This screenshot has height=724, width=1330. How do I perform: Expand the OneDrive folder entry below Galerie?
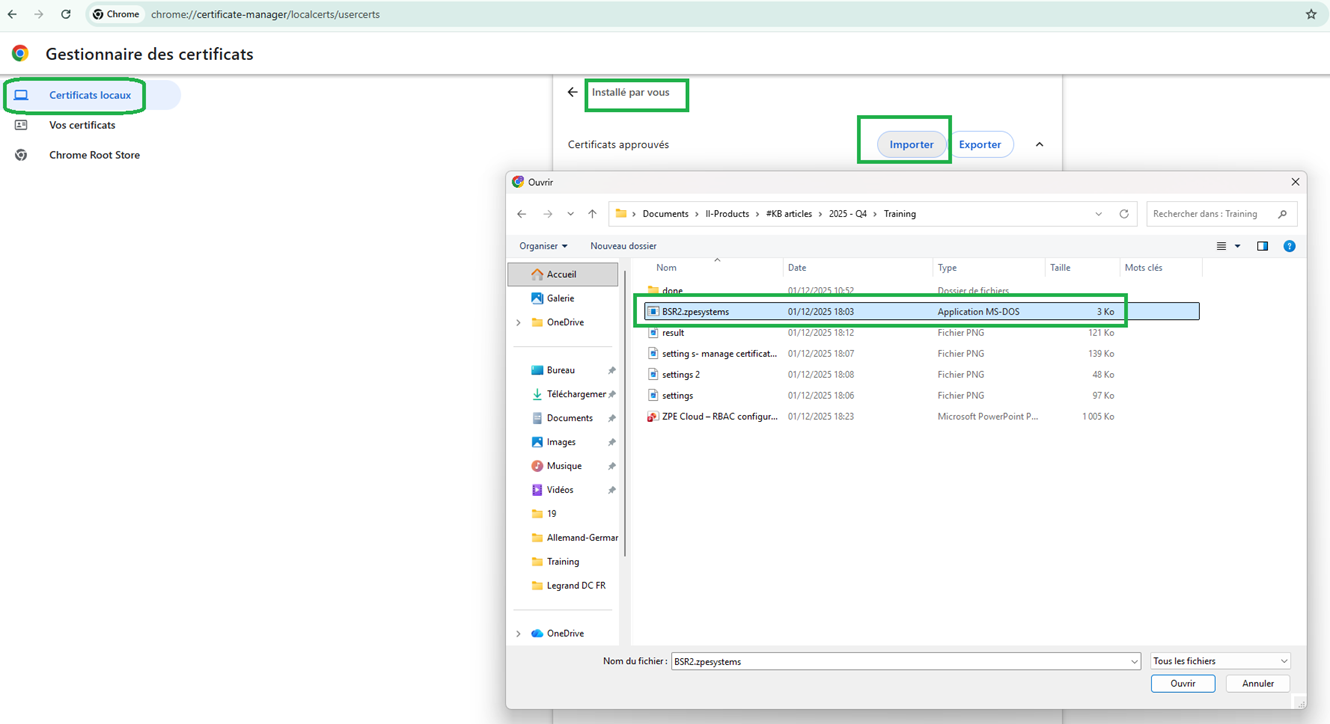click(518, 322)
